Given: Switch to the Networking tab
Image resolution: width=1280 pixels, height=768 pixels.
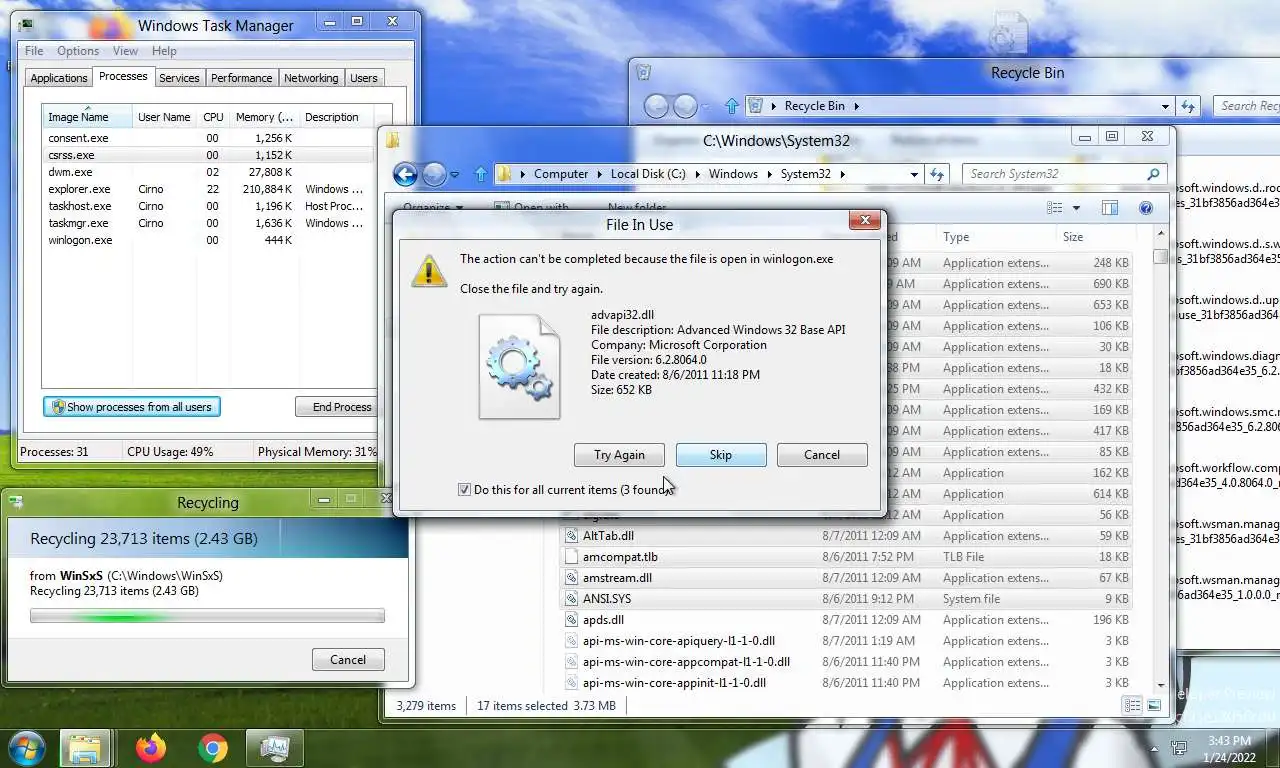Looking at the screenshot, I should (311, 78).
